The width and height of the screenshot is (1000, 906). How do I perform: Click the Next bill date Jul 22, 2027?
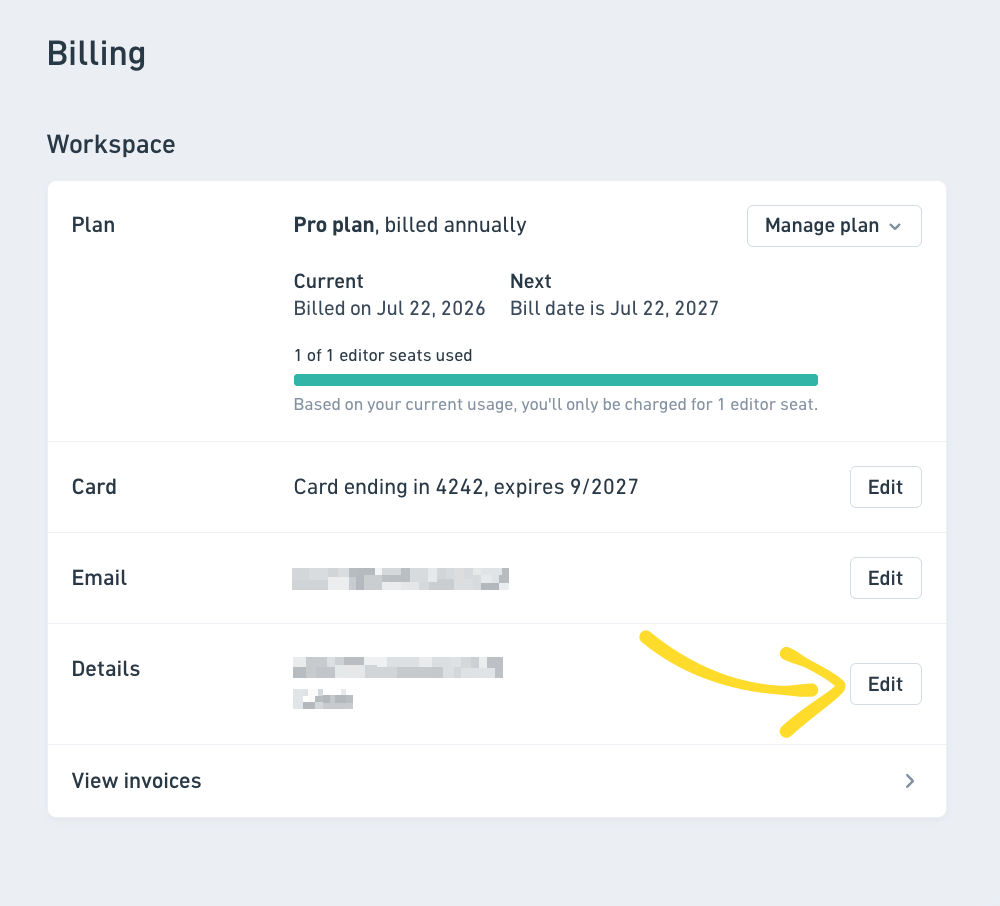click(x=614, y=309)
